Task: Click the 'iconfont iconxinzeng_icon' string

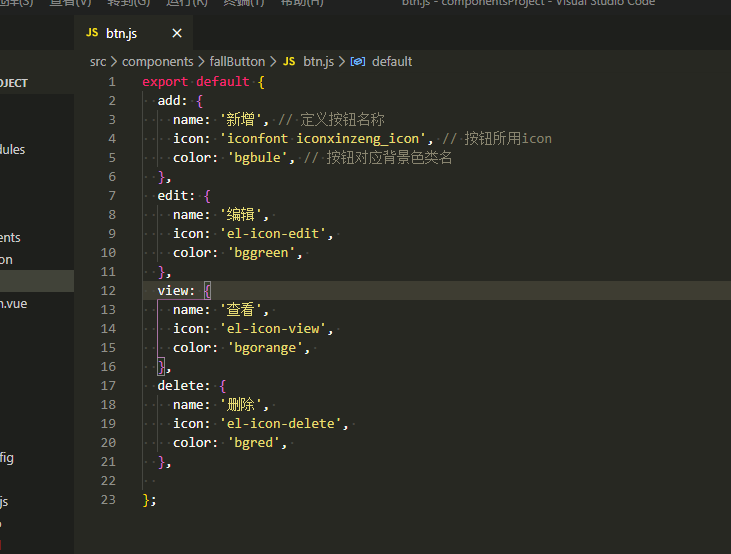Action: [323, 139]
